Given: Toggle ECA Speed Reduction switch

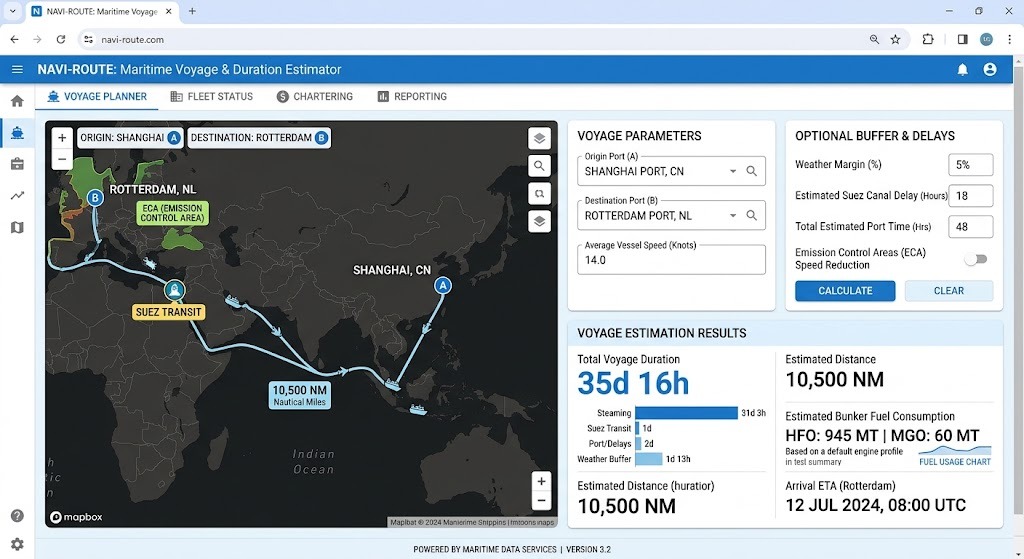Looking at the screenshot, I should click(x=976, y=259).
